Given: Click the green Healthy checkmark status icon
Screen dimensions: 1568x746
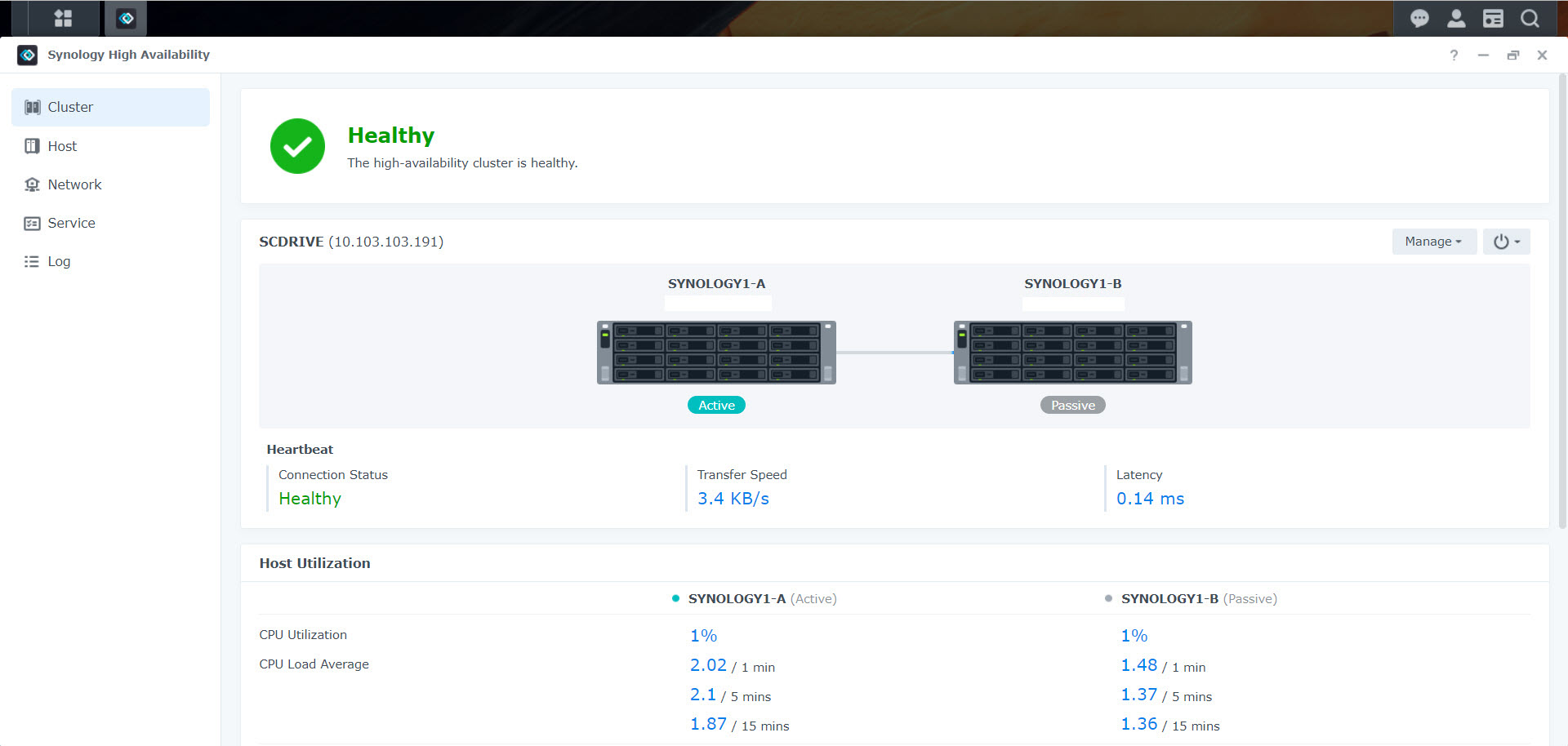Looking at the screenshot, I should click(297, 146).
